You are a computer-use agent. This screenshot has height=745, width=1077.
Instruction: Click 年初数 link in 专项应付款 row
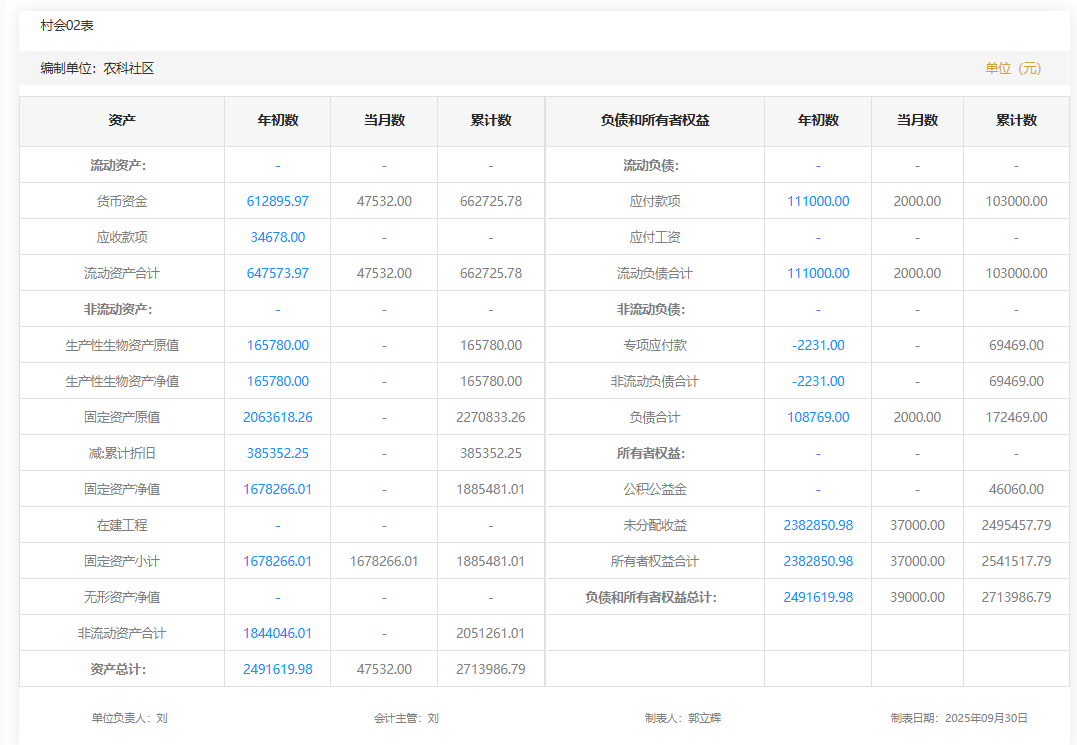[x=817, y=345]
